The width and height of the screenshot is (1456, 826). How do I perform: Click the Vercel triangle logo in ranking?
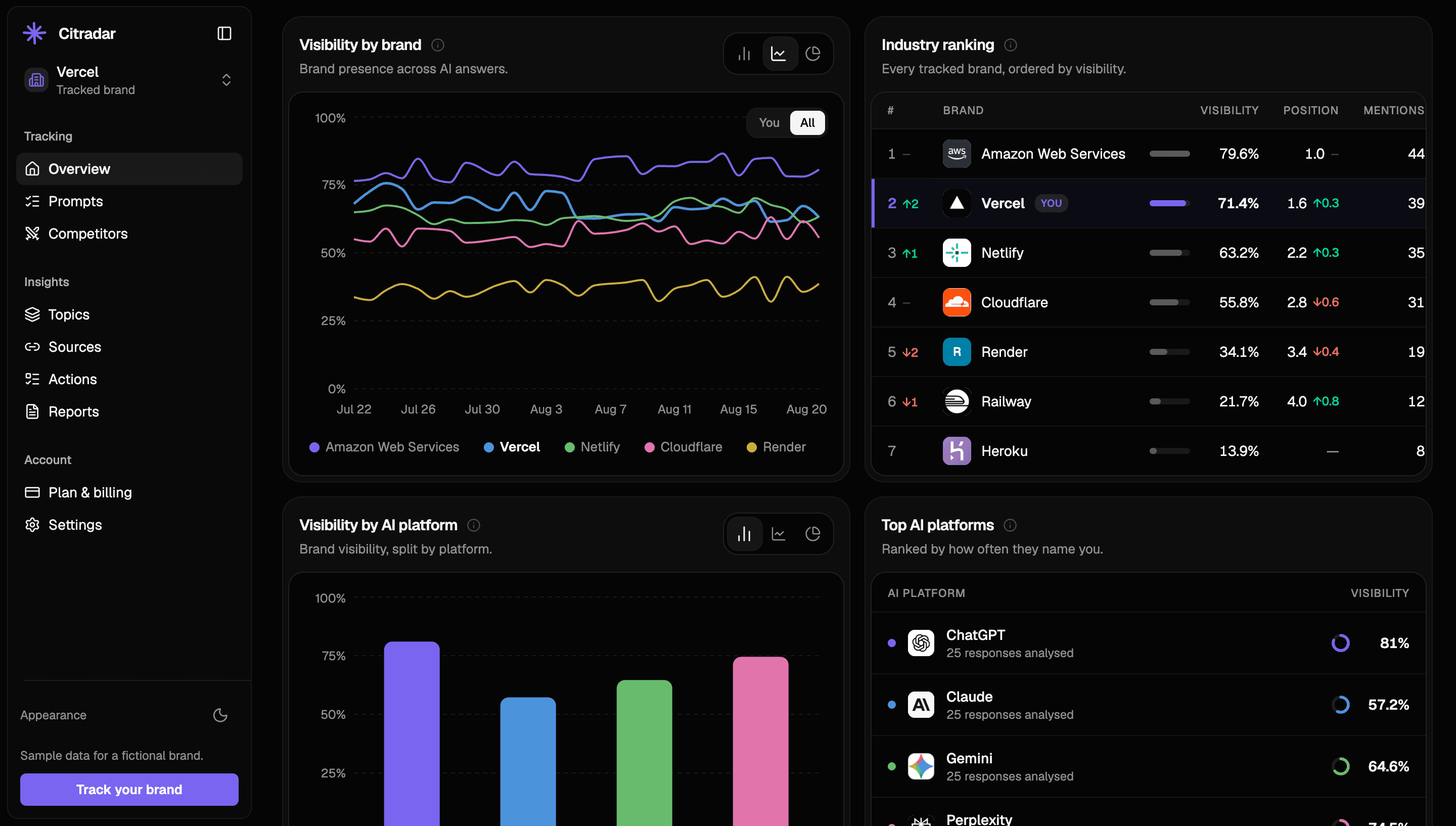957,203
